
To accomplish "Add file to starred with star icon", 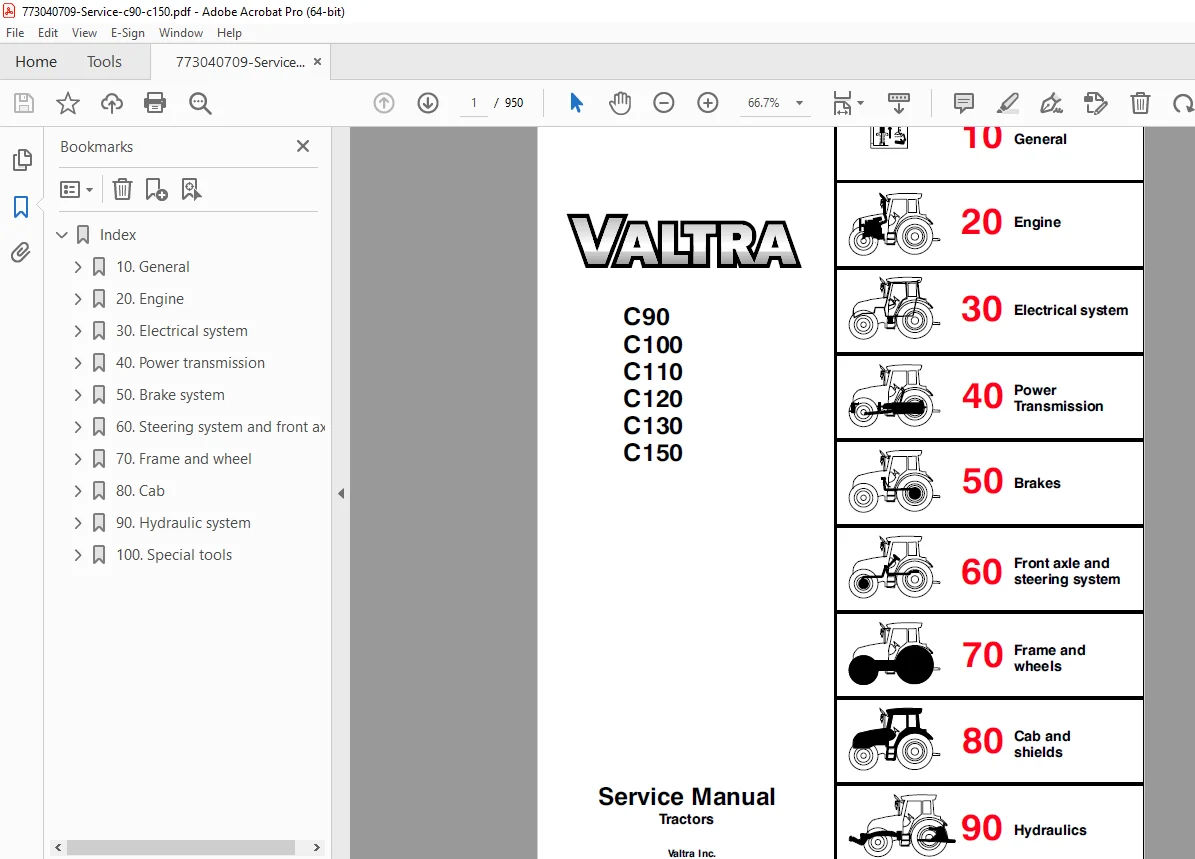I will pyautogui.click(x=68, y=103).
